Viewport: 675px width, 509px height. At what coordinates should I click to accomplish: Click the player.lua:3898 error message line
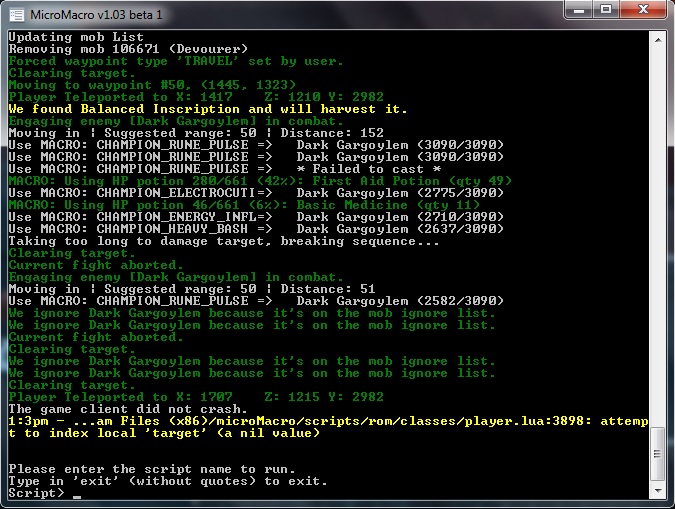coord(328,421)
